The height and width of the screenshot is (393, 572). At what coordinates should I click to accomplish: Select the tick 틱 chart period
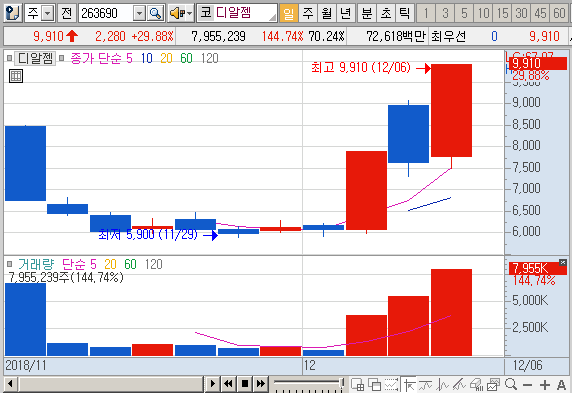[405, 14]
